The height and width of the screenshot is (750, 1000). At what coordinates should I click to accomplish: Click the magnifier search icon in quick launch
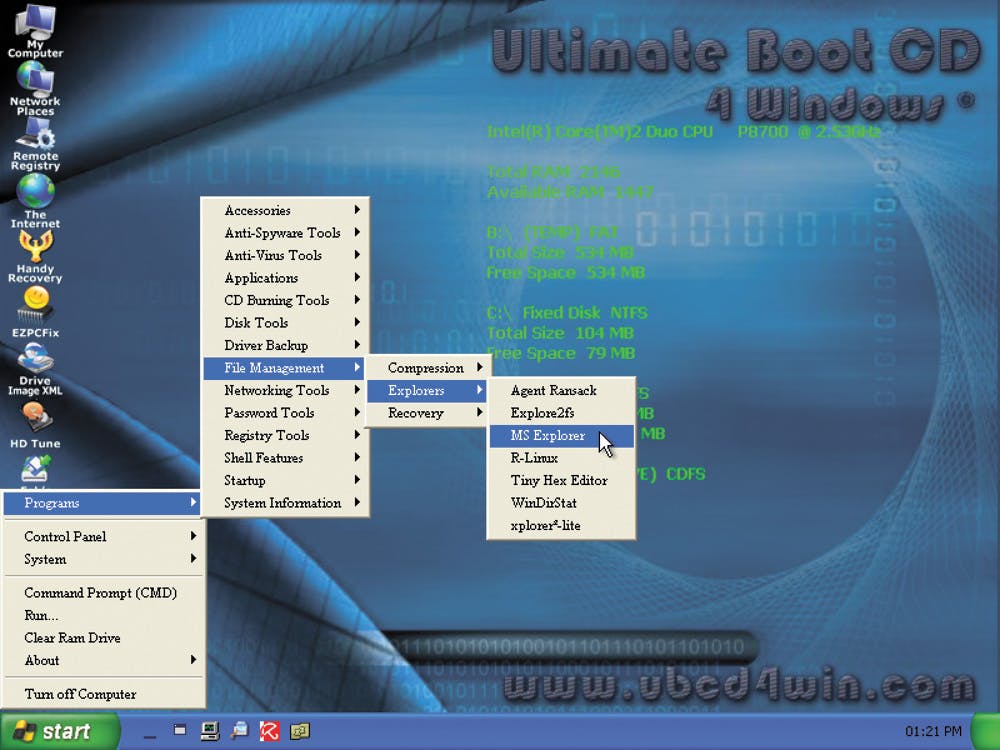click(x=240, y=731)
